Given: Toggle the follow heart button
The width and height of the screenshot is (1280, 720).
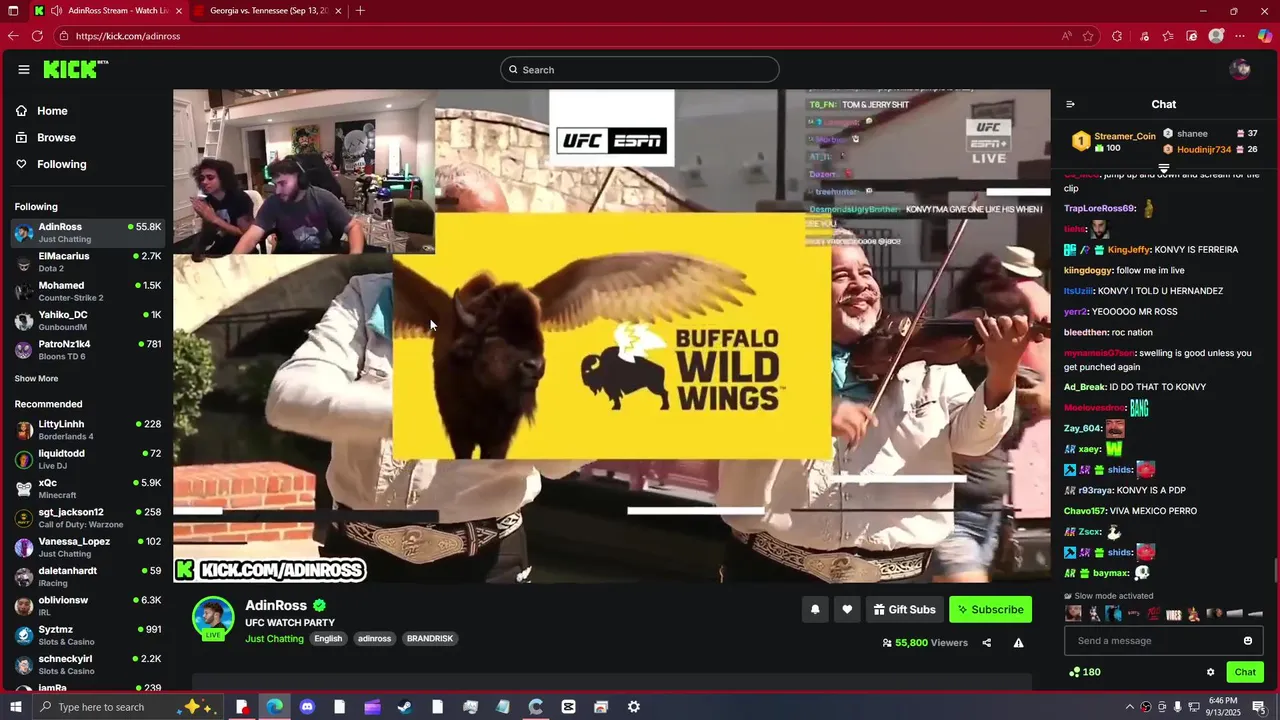Looking at the screenshot, I should tap(847, 610).
